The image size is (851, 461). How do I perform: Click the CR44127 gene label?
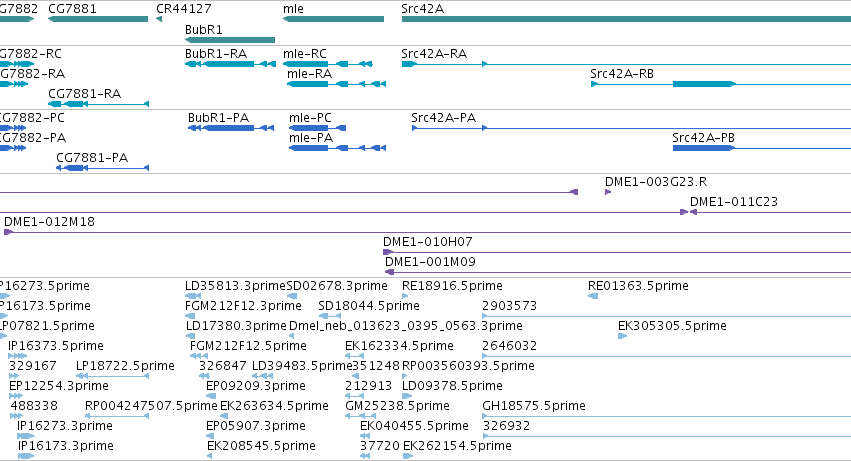click(x=183, y=9)
